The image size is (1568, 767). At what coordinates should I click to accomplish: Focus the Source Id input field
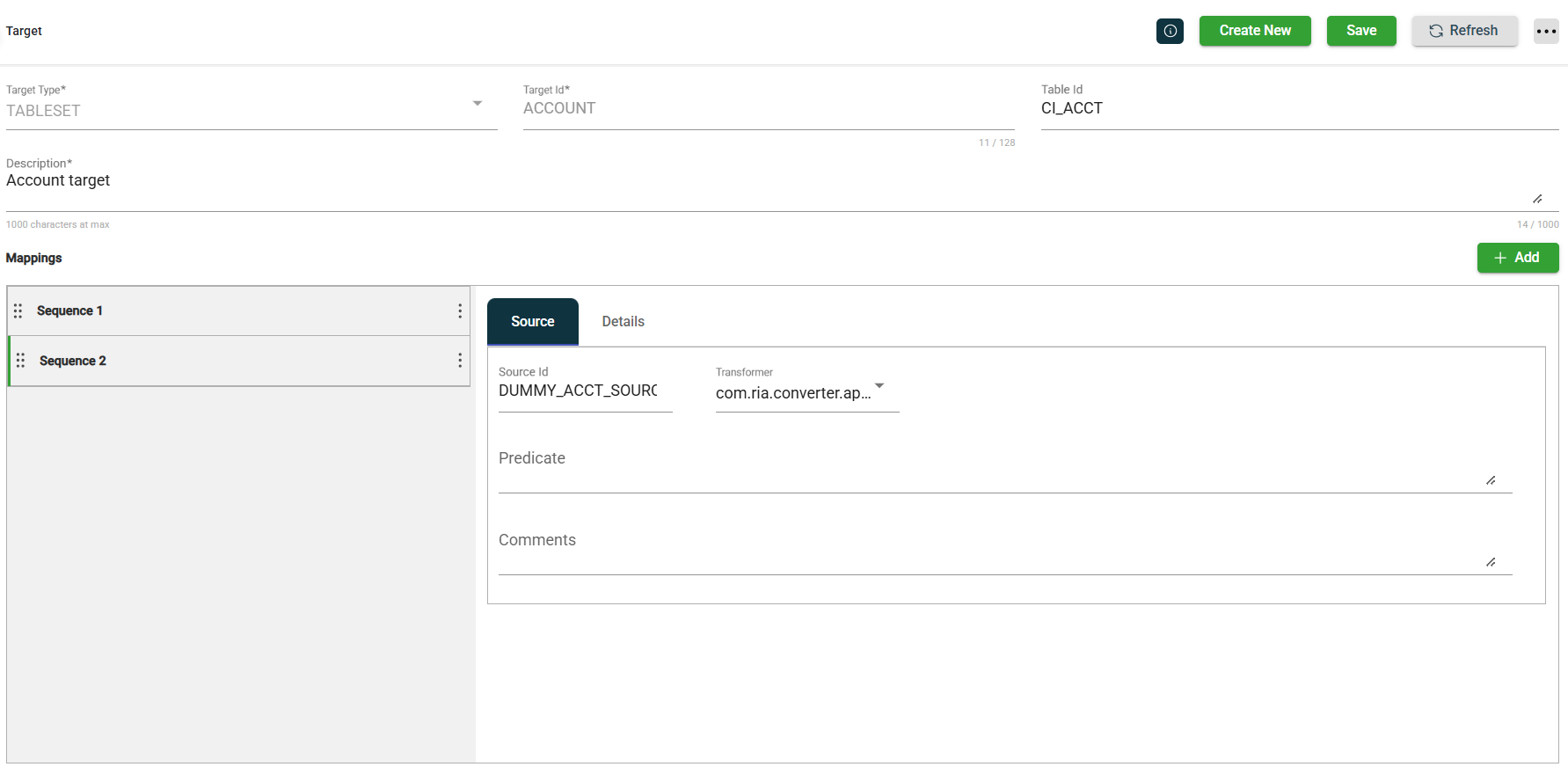pyautogui.click(x=584, y=391)
